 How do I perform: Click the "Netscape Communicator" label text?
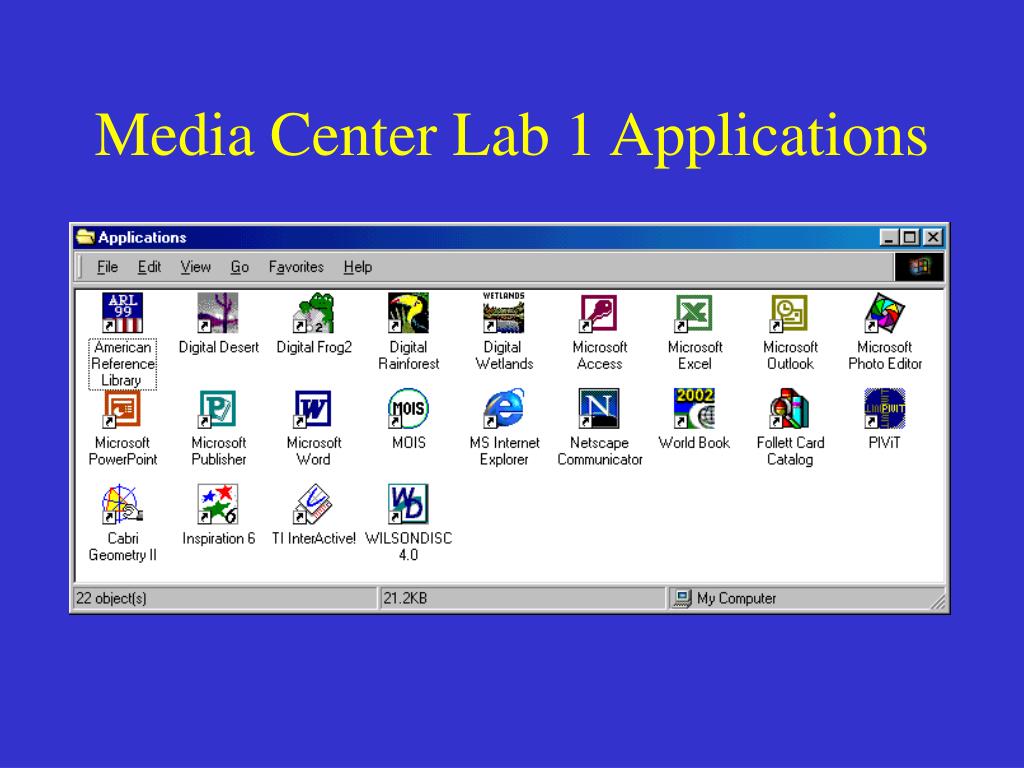[x=600, y=451]
